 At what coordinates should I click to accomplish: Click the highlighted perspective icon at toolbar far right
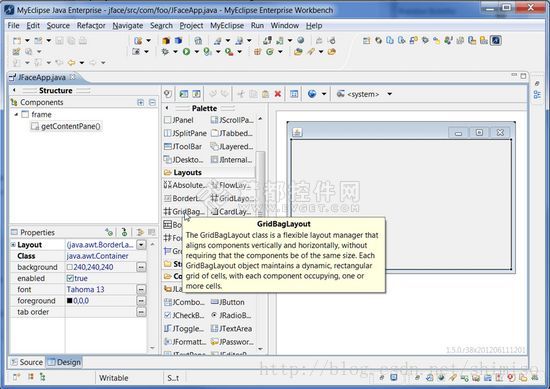click(x=496, y=40)
